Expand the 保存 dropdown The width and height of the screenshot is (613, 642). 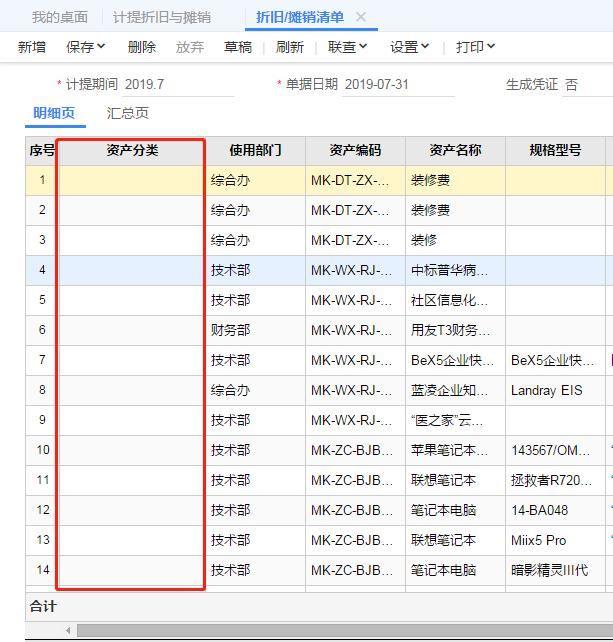coord(86,47)
